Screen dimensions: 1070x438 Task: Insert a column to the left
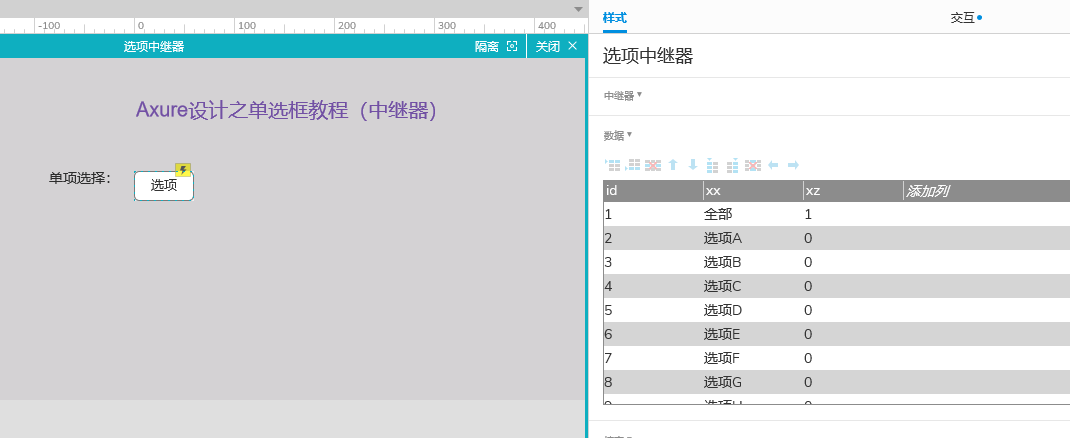click(x=712, y=165)
